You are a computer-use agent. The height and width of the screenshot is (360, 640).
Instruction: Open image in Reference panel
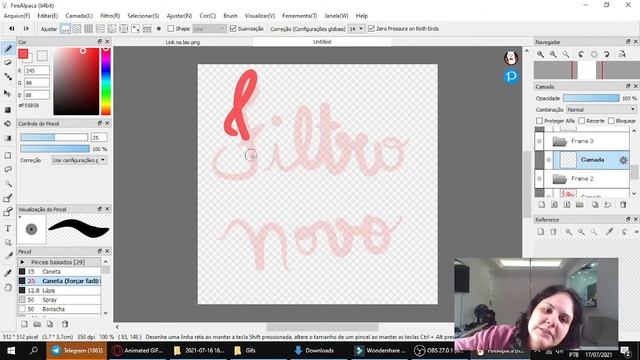pos(540,232)
